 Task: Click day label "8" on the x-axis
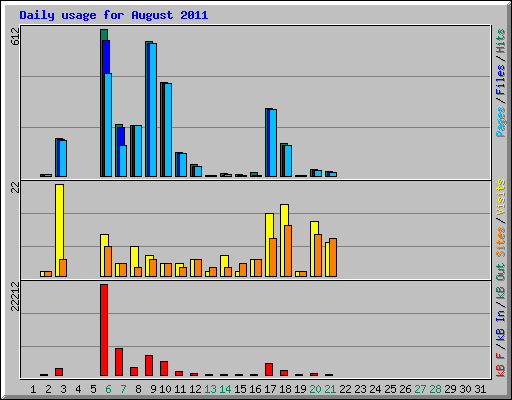pyautogui.click(x=138, y=389)
